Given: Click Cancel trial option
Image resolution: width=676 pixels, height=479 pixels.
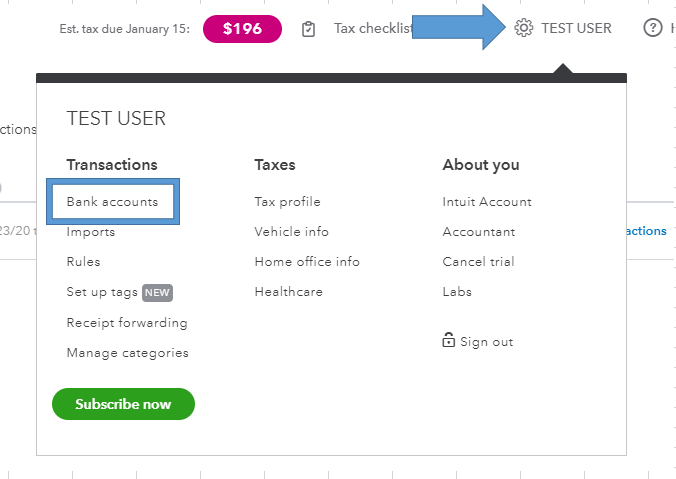Looking at the screenshot, I should pyautogui.click(x=479, y=262).
